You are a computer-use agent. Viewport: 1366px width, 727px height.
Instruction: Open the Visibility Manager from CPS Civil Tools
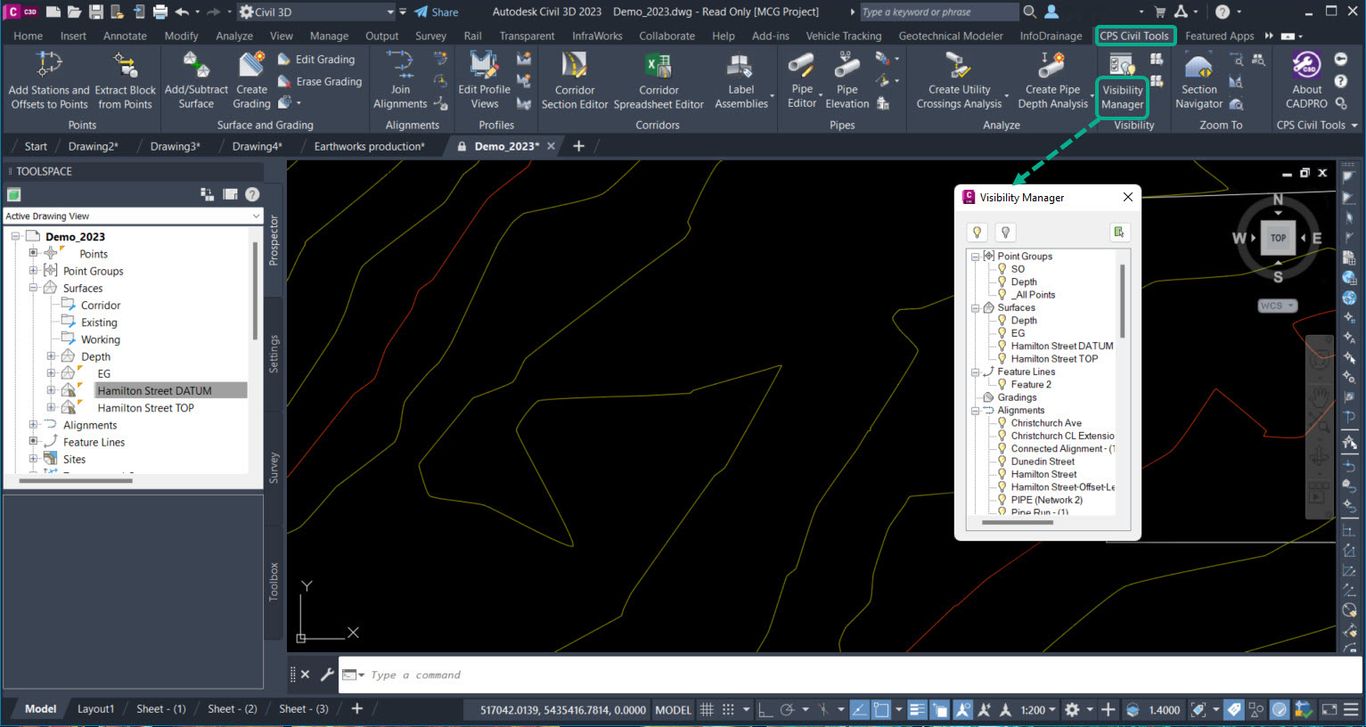tap(1121, 82)
